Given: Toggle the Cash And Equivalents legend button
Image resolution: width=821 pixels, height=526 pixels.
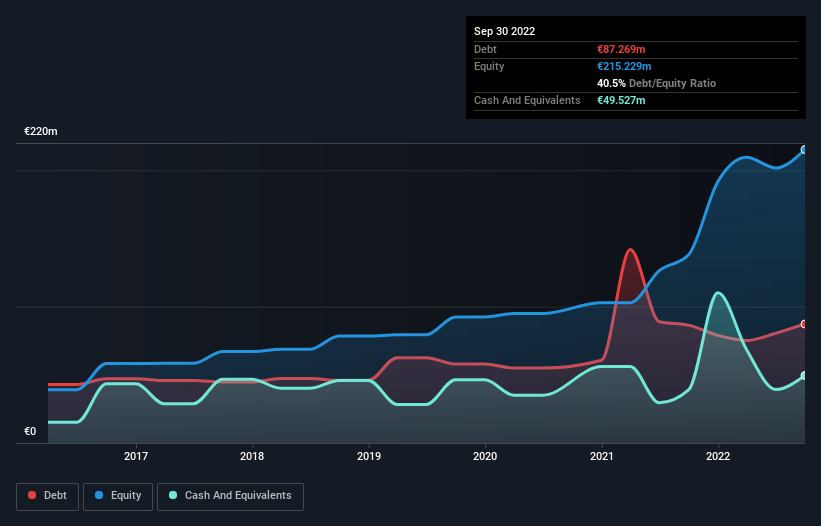Looking at the screenshot, I should (x=230, y=496).
